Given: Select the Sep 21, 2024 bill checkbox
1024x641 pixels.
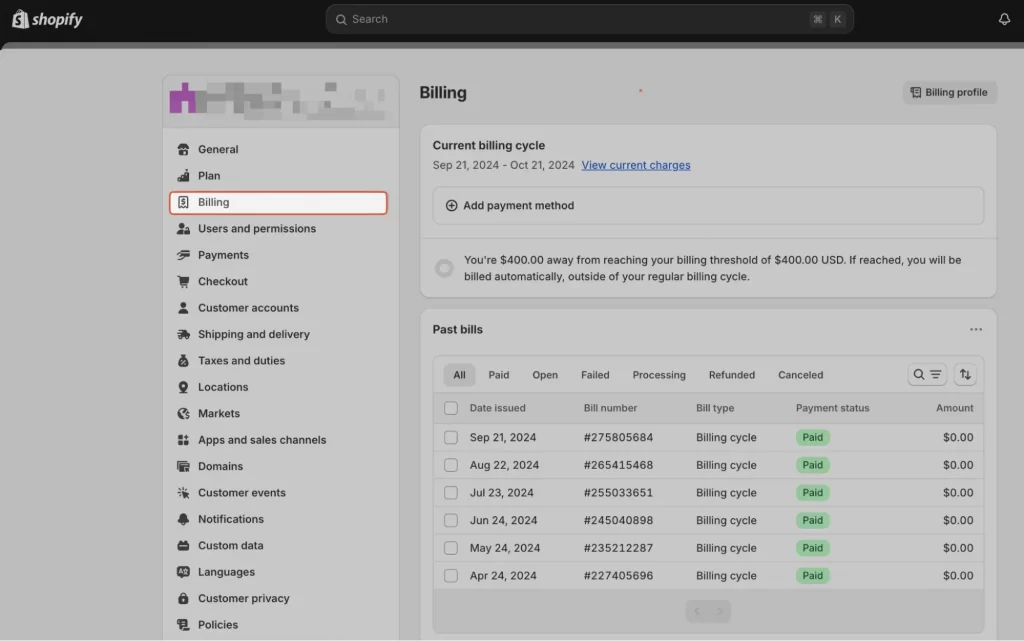Looking at the screenshot, I should coord(450,437).
